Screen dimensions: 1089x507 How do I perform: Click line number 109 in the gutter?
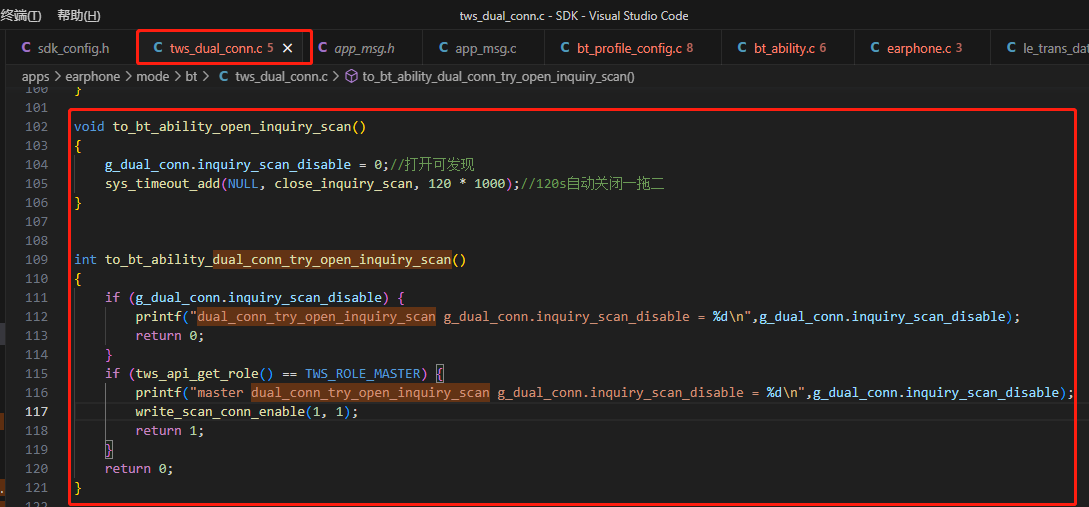35,259
